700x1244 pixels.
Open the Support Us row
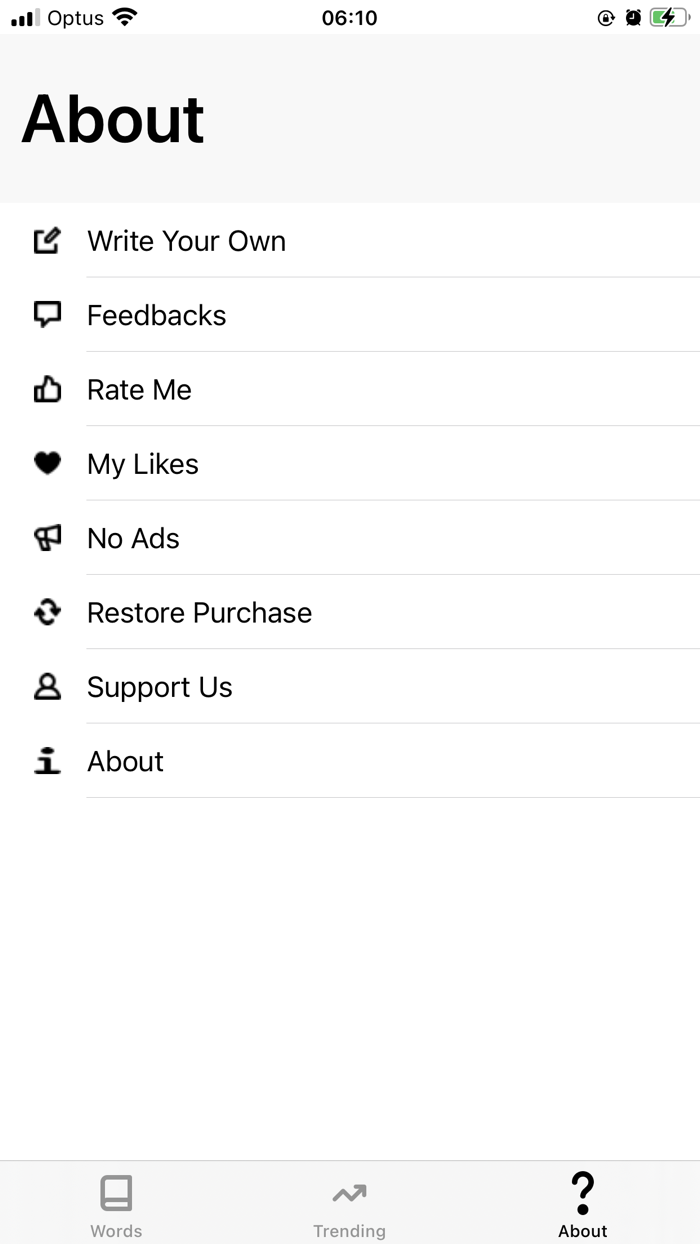(x=350, y=686)
